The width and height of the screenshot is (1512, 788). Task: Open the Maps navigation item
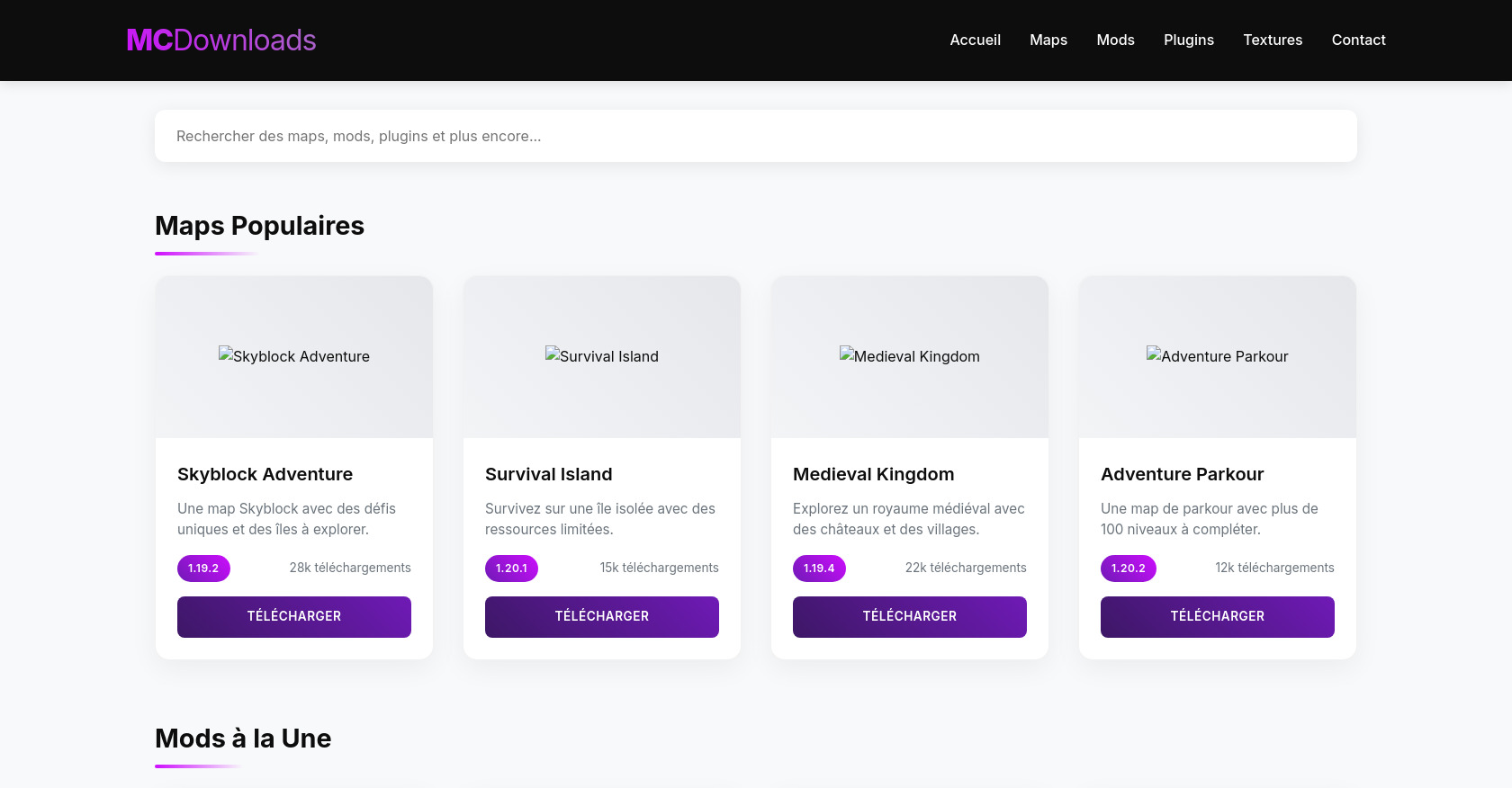tap(1048, 40)
